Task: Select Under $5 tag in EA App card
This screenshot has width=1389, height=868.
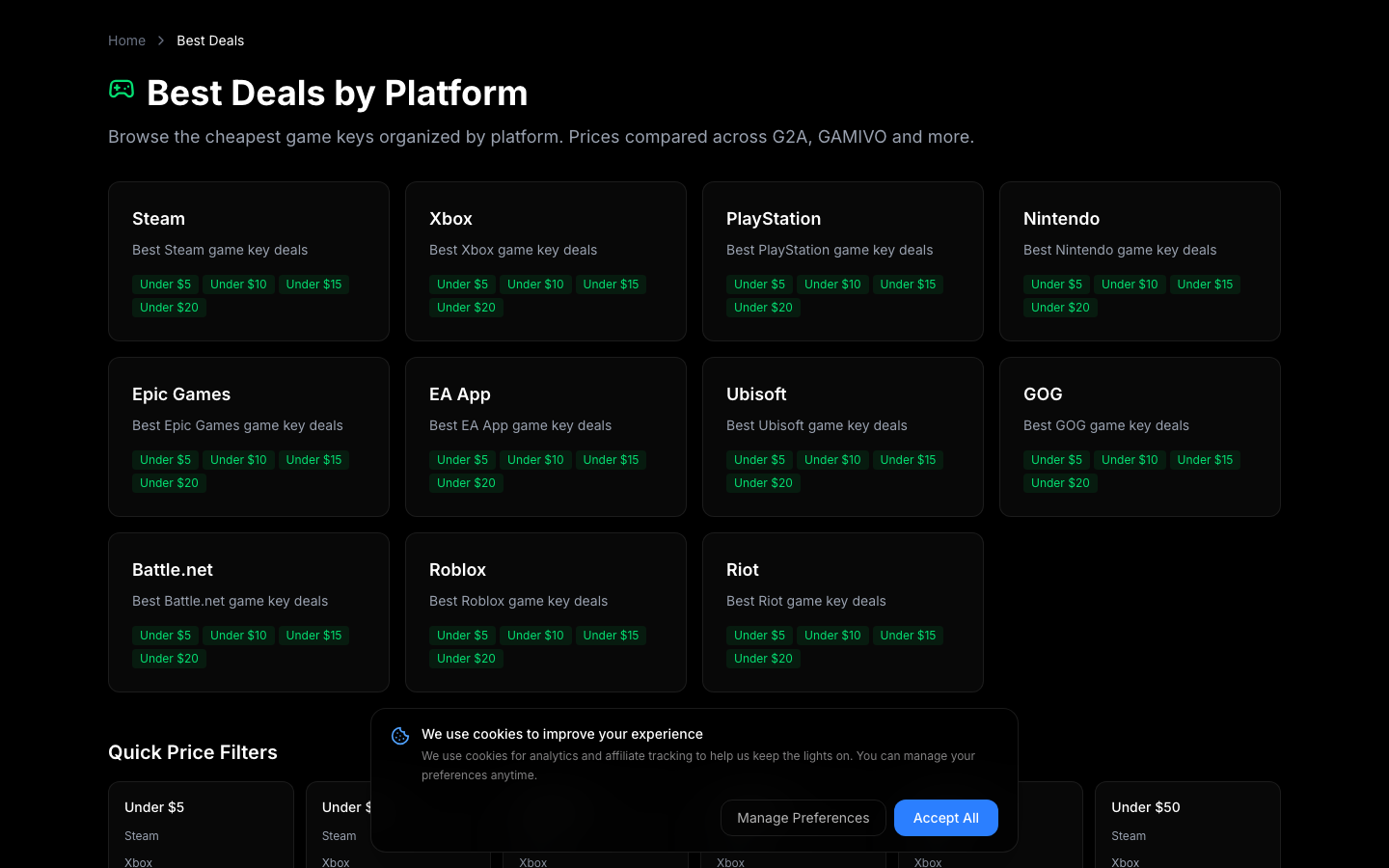Action: point(462,460)
